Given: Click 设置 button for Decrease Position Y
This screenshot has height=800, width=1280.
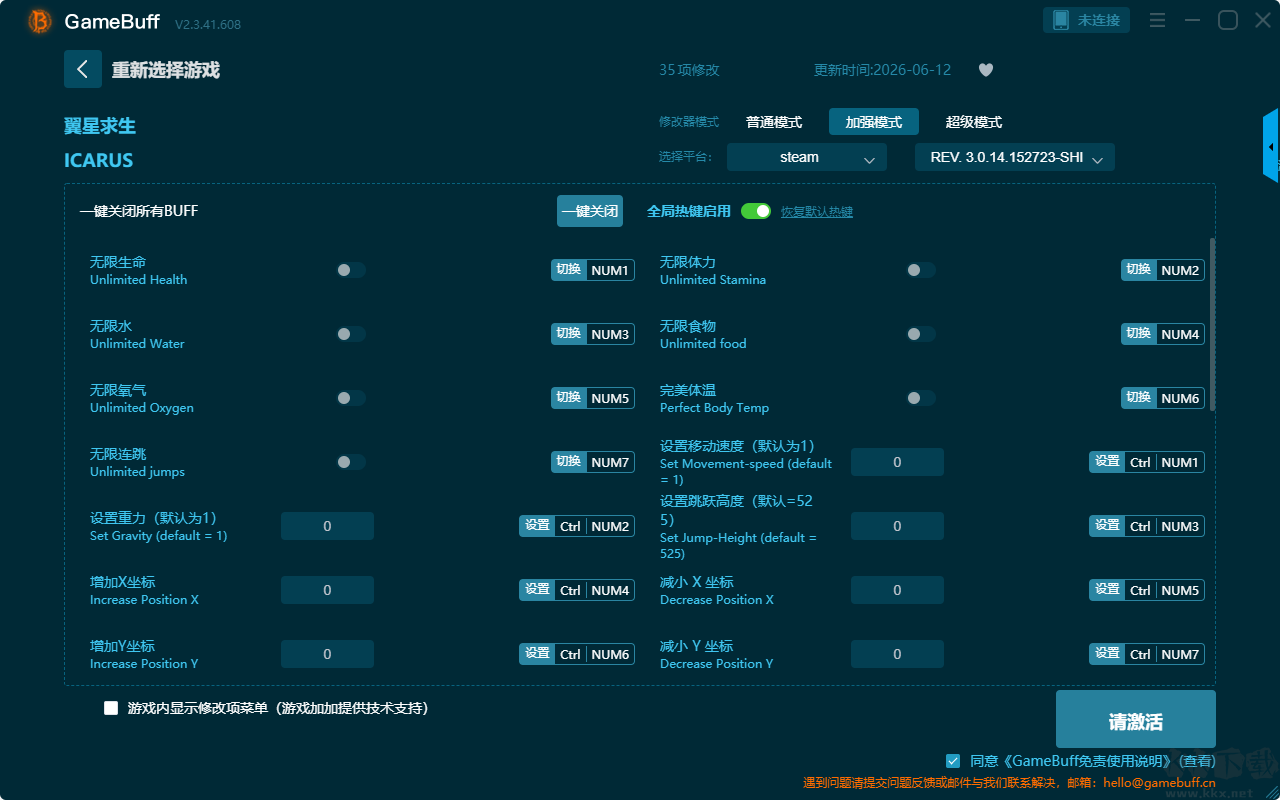Looking at the screenshot, I should pos(1106,654).
